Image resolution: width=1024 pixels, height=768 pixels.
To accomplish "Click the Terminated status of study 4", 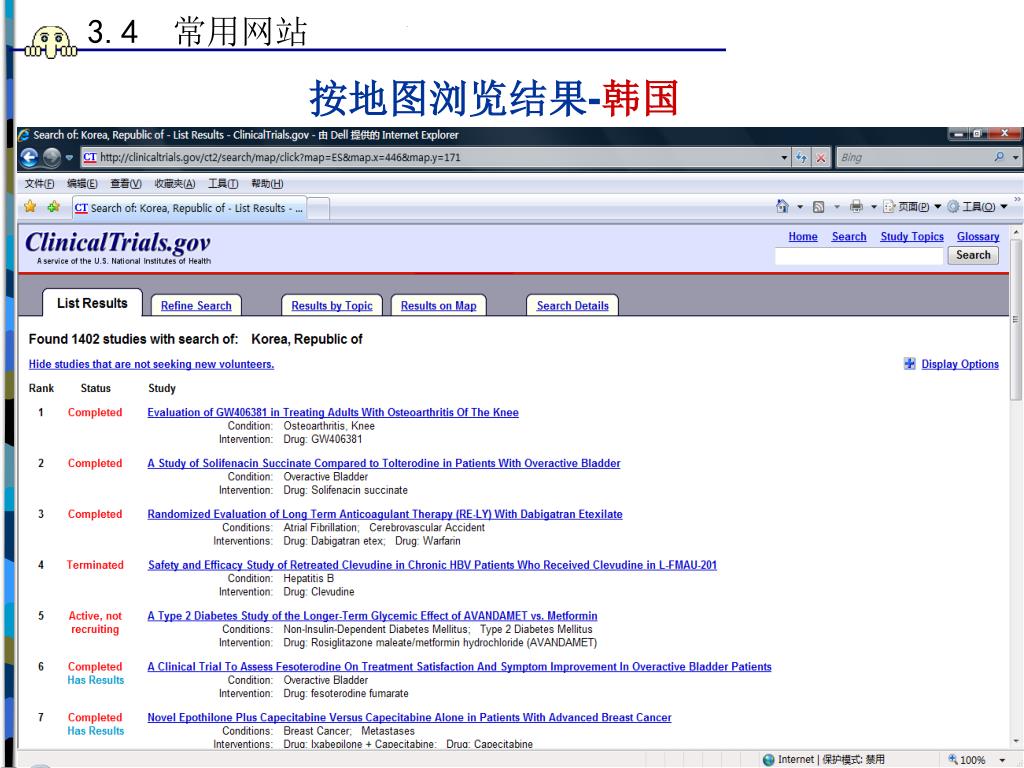I will coord(95,566).
